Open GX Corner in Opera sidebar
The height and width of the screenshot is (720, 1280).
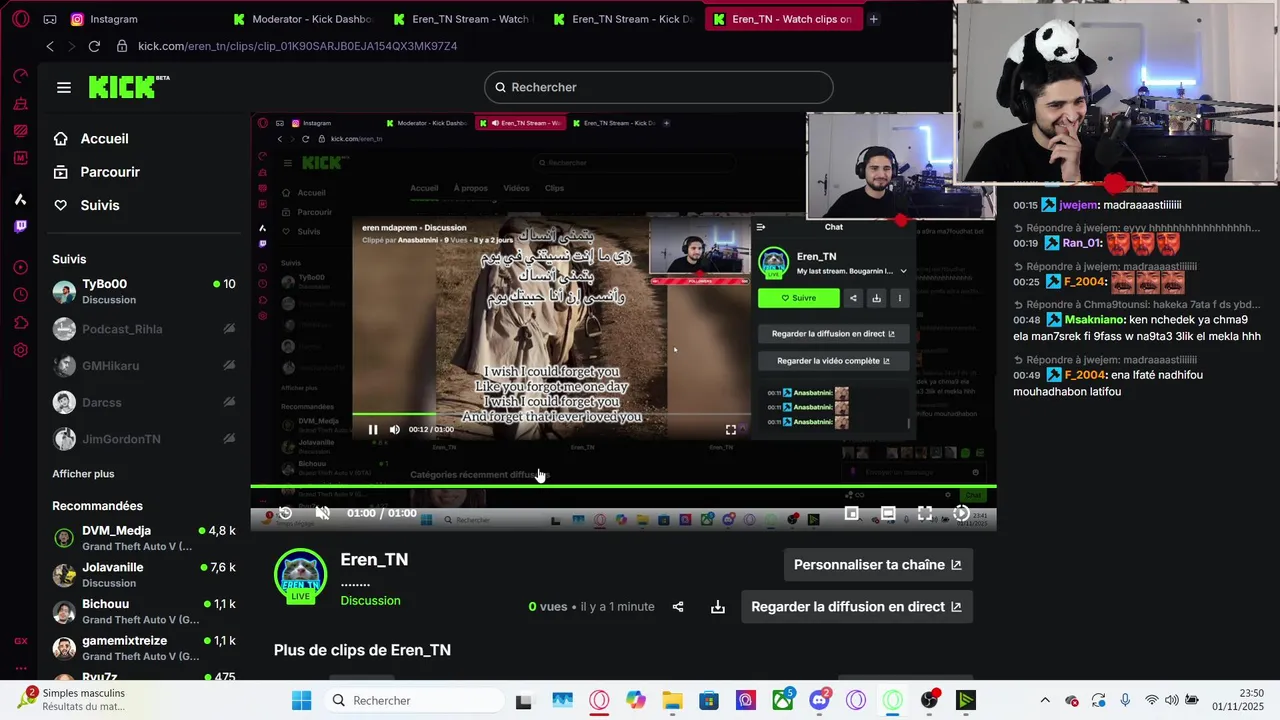point(20,641)
